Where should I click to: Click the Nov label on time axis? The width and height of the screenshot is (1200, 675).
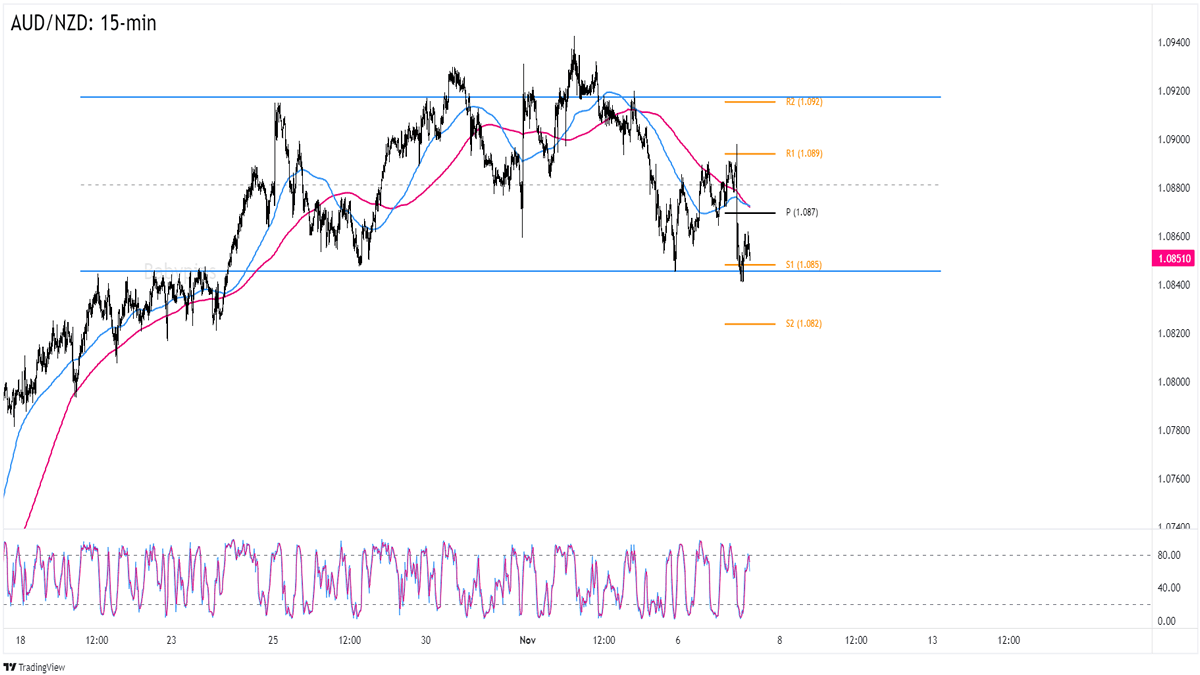tap(528, 641)
